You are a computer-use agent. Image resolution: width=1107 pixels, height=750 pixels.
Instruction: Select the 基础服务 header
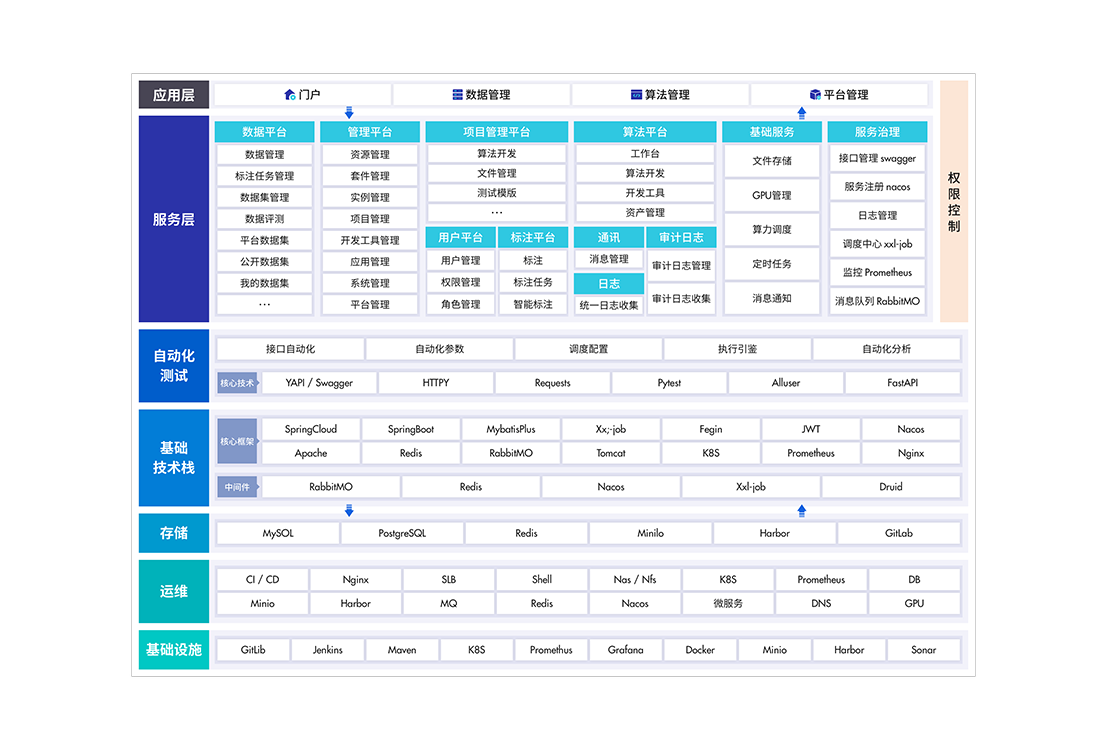(772, 132)
